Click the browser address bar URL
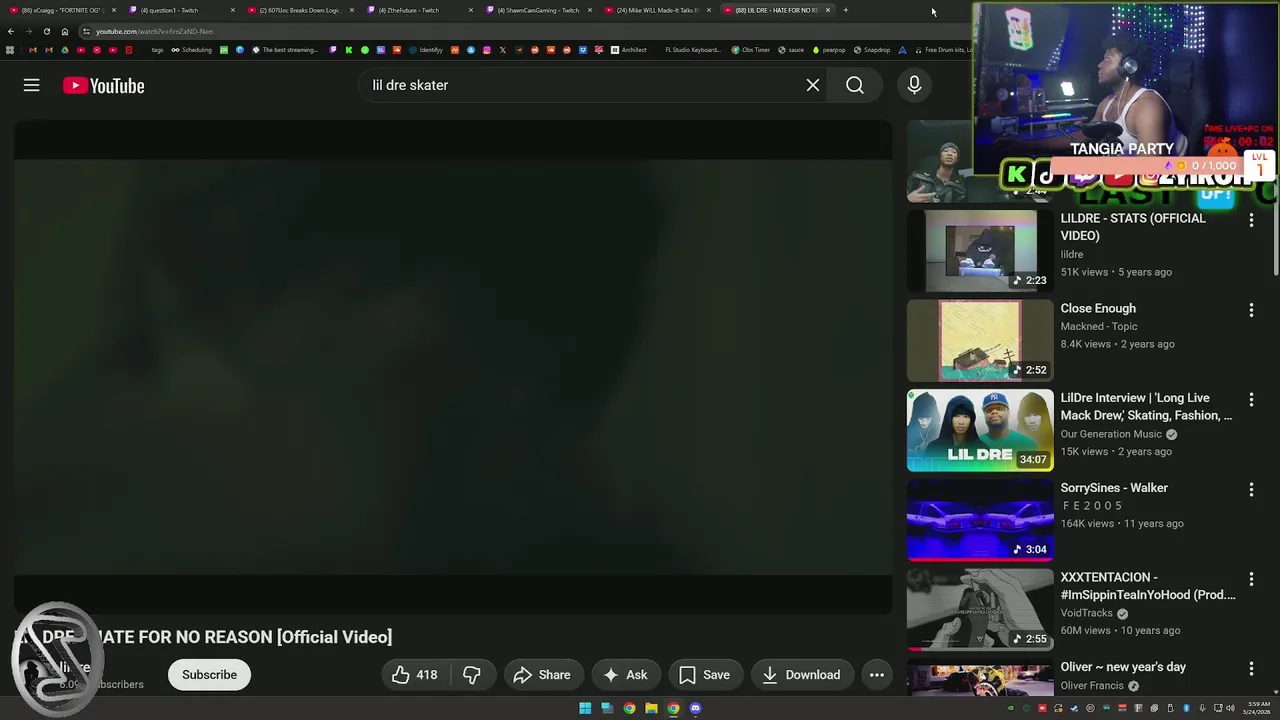 coord(154,31)
